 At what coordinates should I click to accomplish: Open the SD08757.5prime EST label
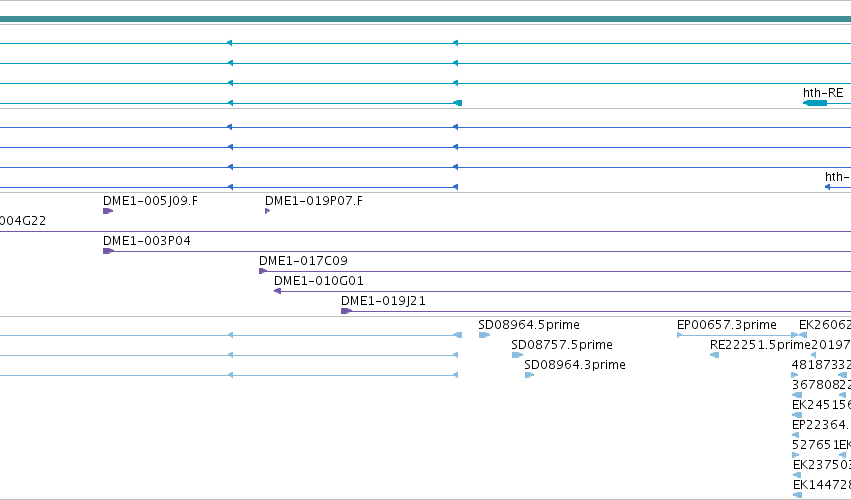tap(562, 345)
